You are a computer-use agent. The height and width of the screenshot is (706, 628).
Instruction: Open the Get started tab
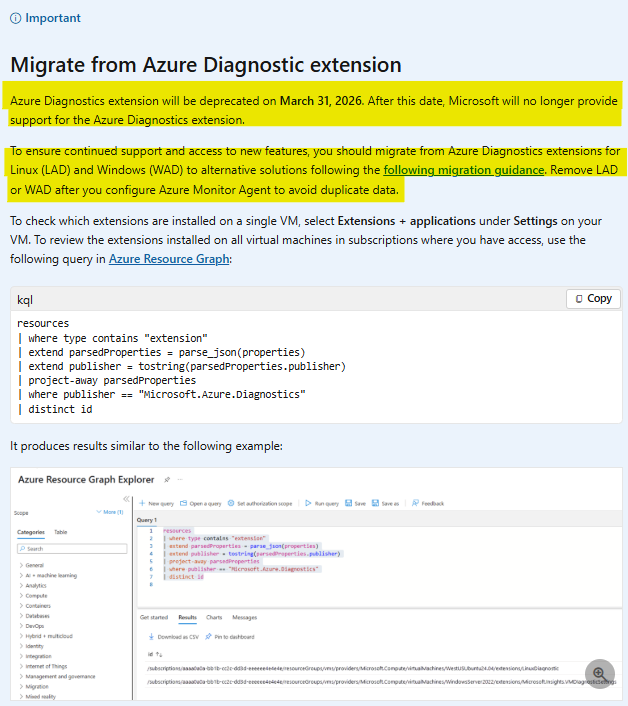[x=154, y=617]
